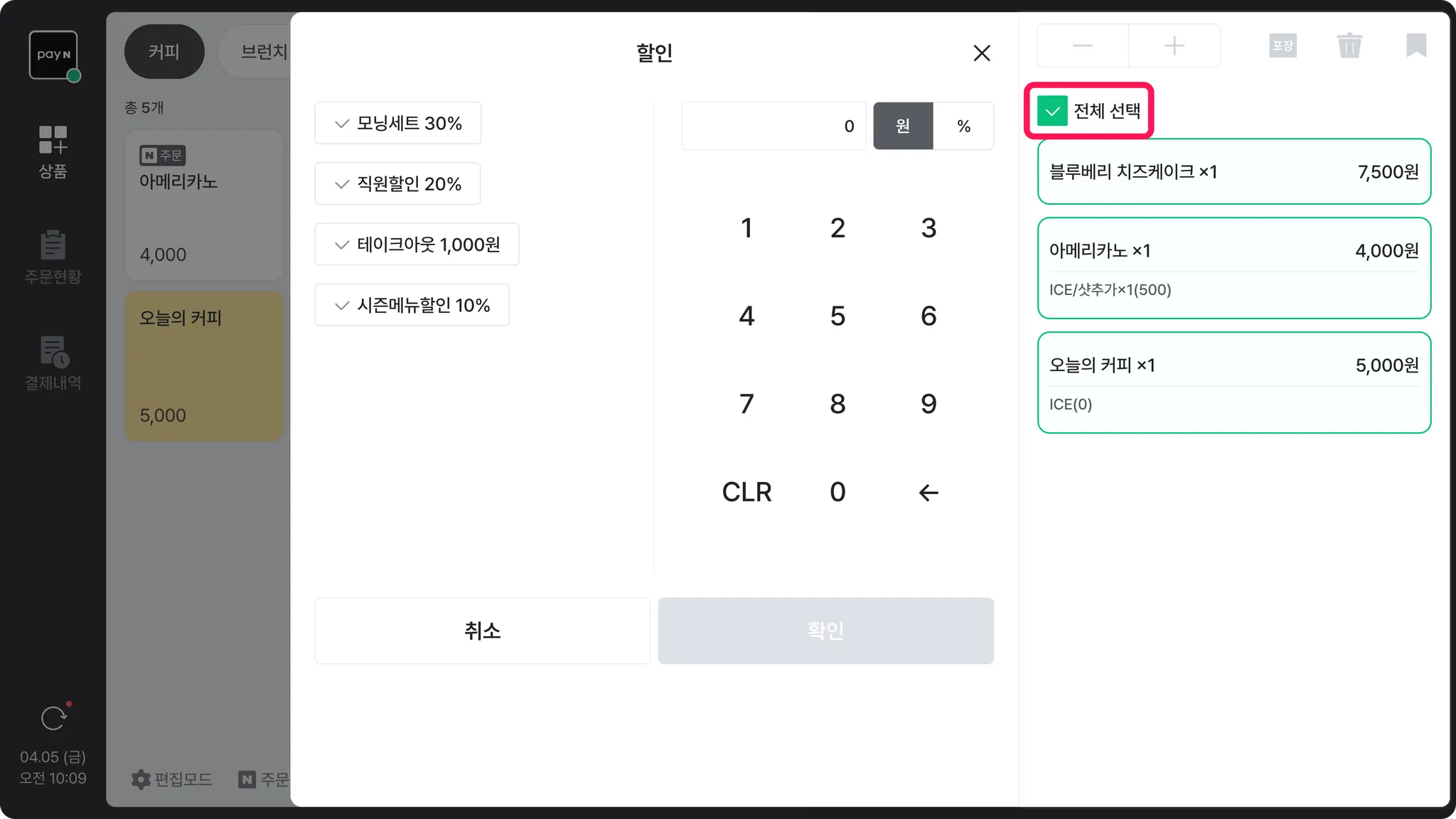Click the trash delete icon
The width and height of the screenshot is (1456, 819).
click(x=1349, y=46)
